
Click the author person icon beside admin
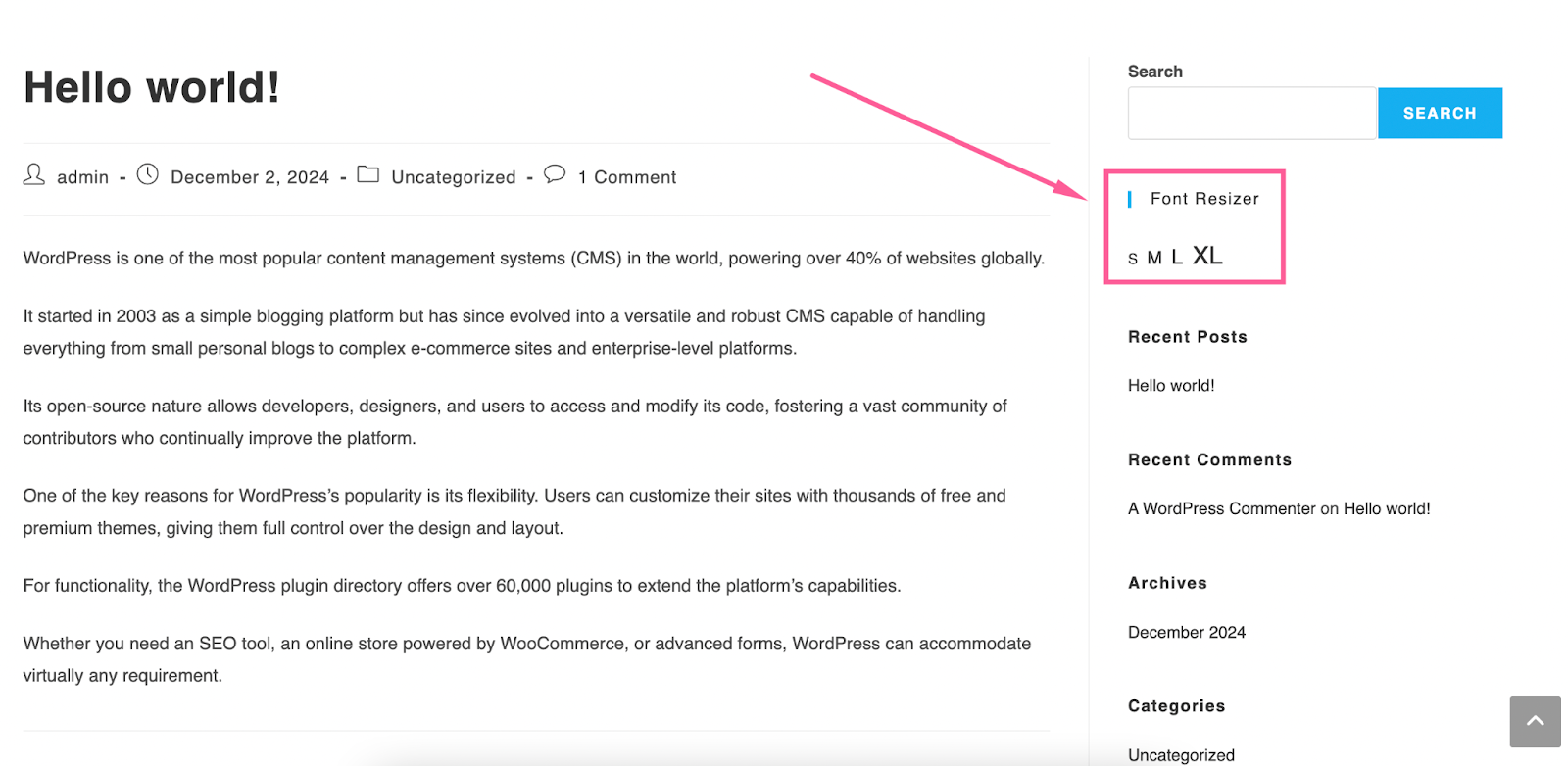pos(34,175)
